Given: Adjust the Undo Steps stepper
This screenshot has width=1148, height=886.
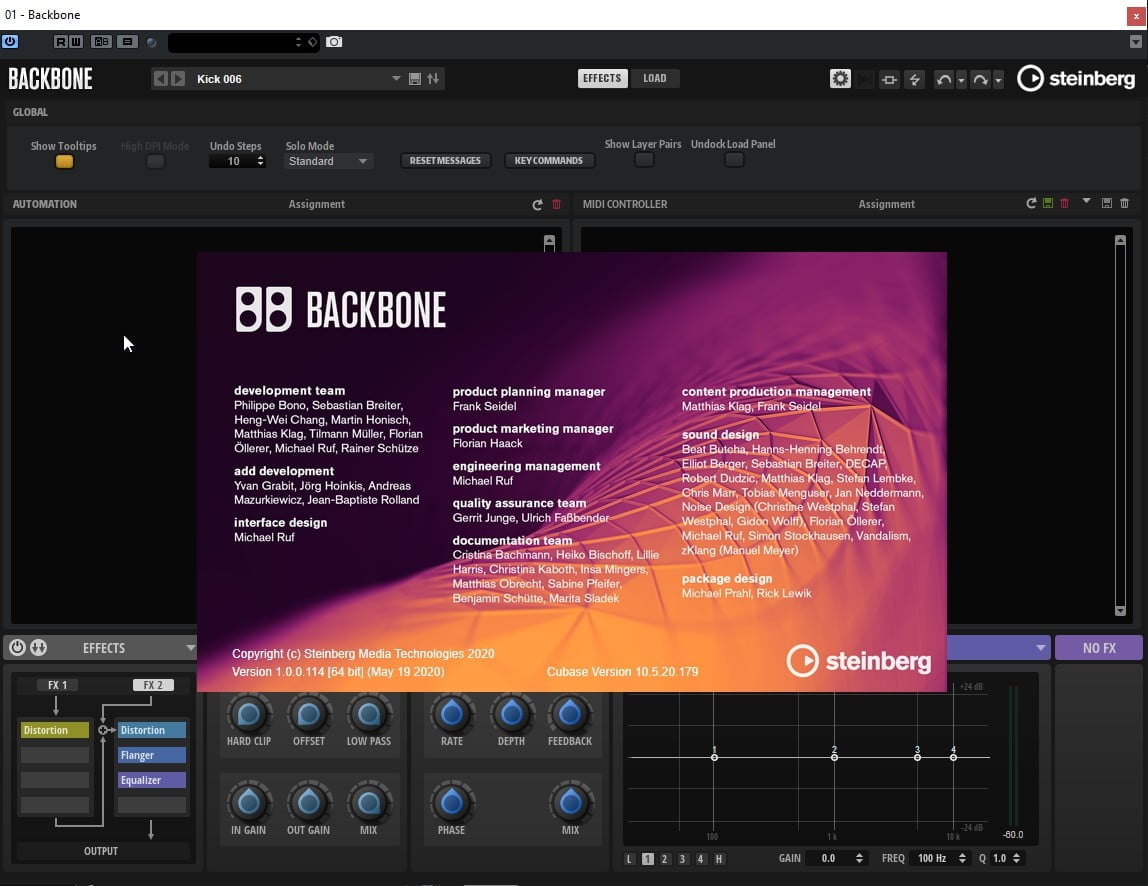Looking at the screenshot, I should click(x=260, y=161).
